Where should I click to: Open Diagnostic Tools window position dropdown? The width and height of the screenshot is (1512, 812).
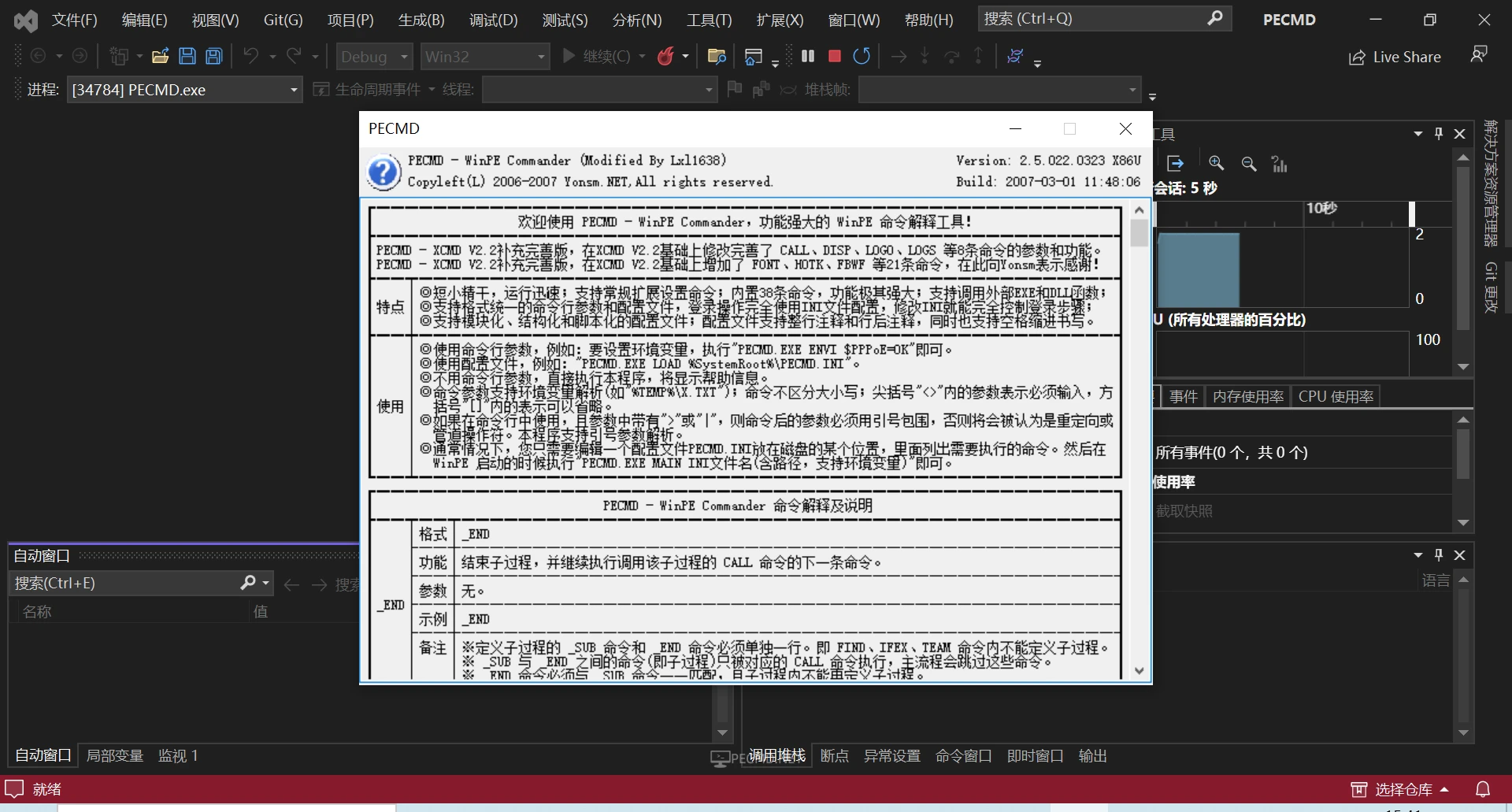pyautogui.click(x=1418, y=134)
